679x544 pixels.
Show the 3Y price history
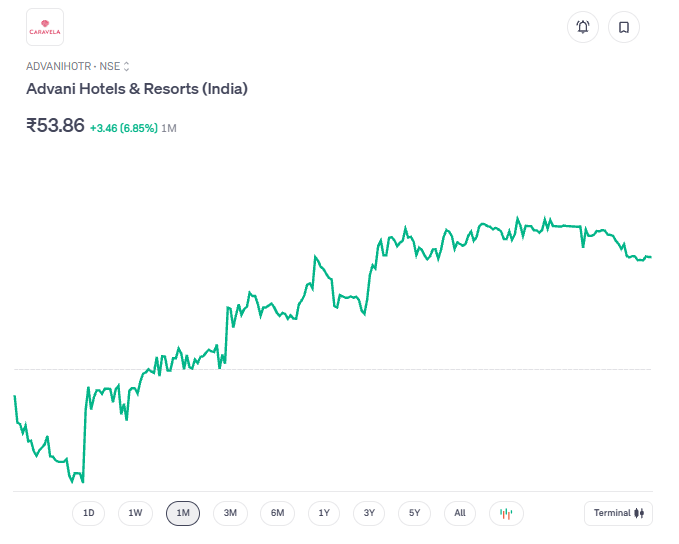click(x=369, y=513)
